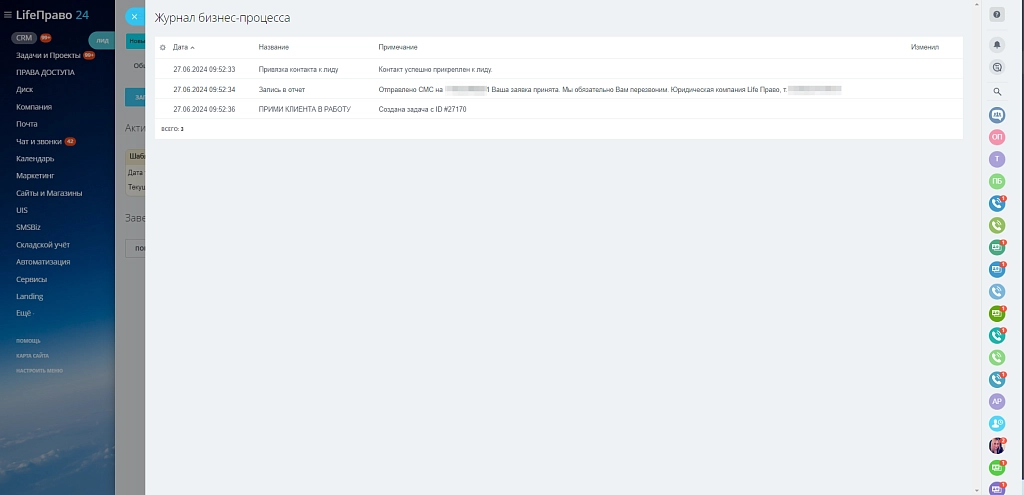Close the business process journal panel

(x=134, y=17)
